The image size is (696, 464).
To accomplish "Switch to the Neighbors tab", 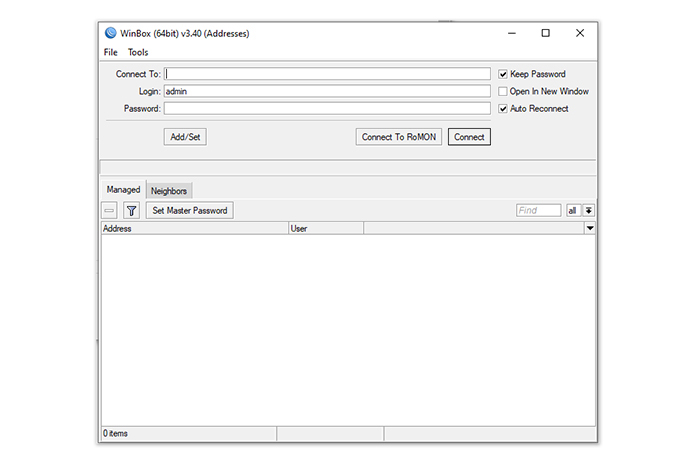I will (169, 191).
